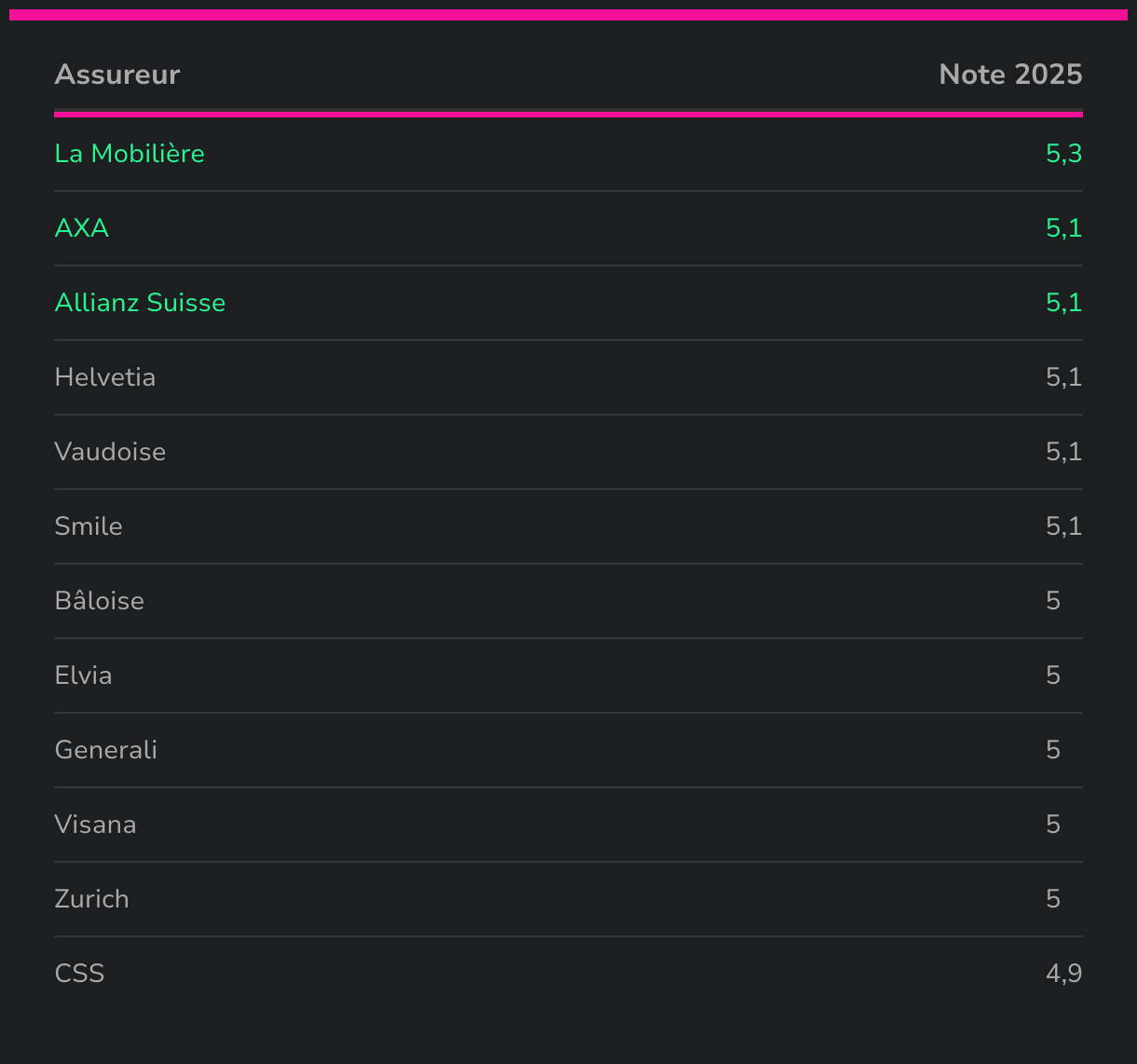Viewport: 1137px width, 1064px height.
Task: Select the Zurich insurer name
Action: point(92,899)
